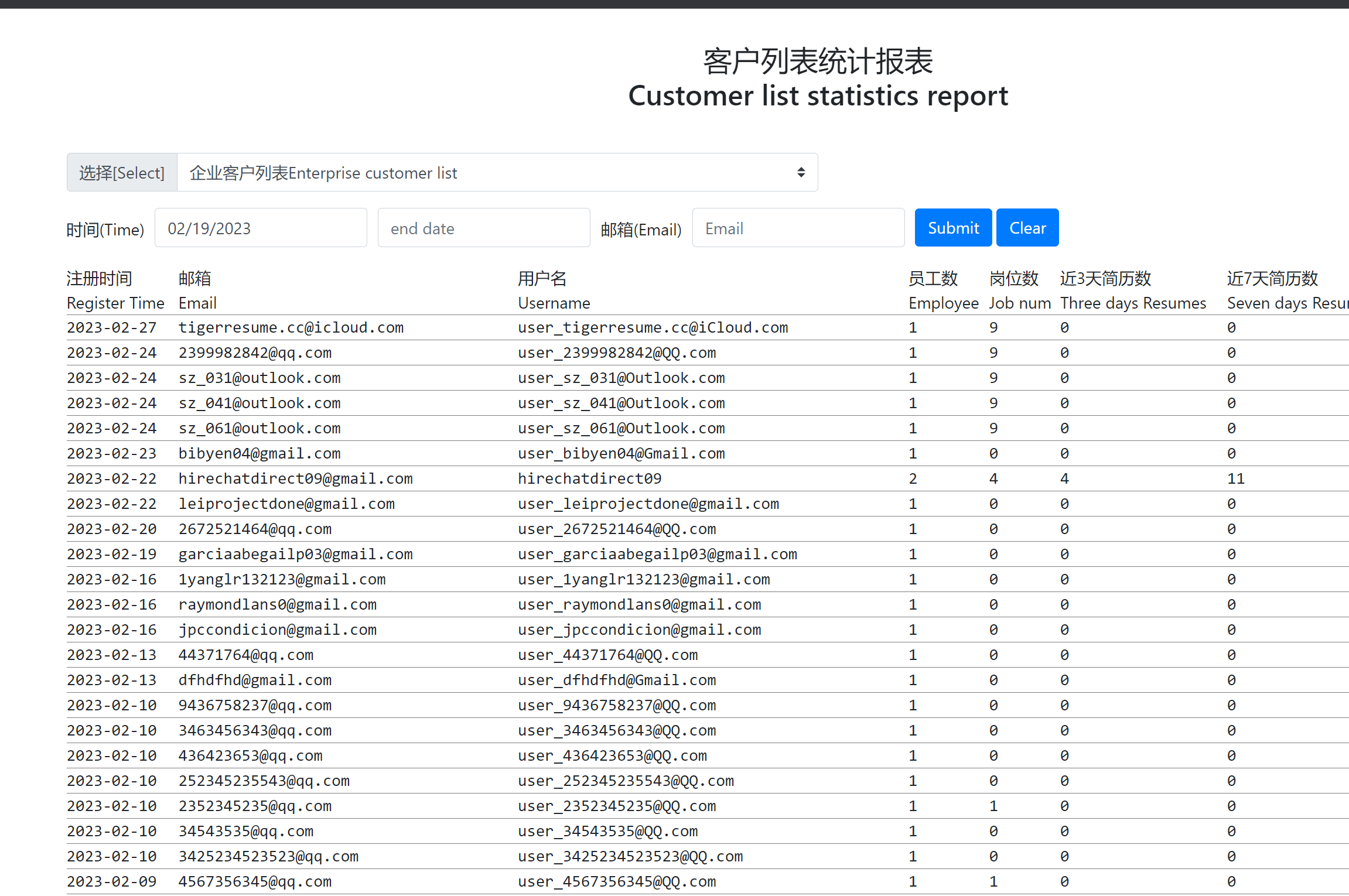The width and height of the screenshot is (1349, 896).
Task: Click the Customer list statistics report title
Action: [x=818, y=95]
